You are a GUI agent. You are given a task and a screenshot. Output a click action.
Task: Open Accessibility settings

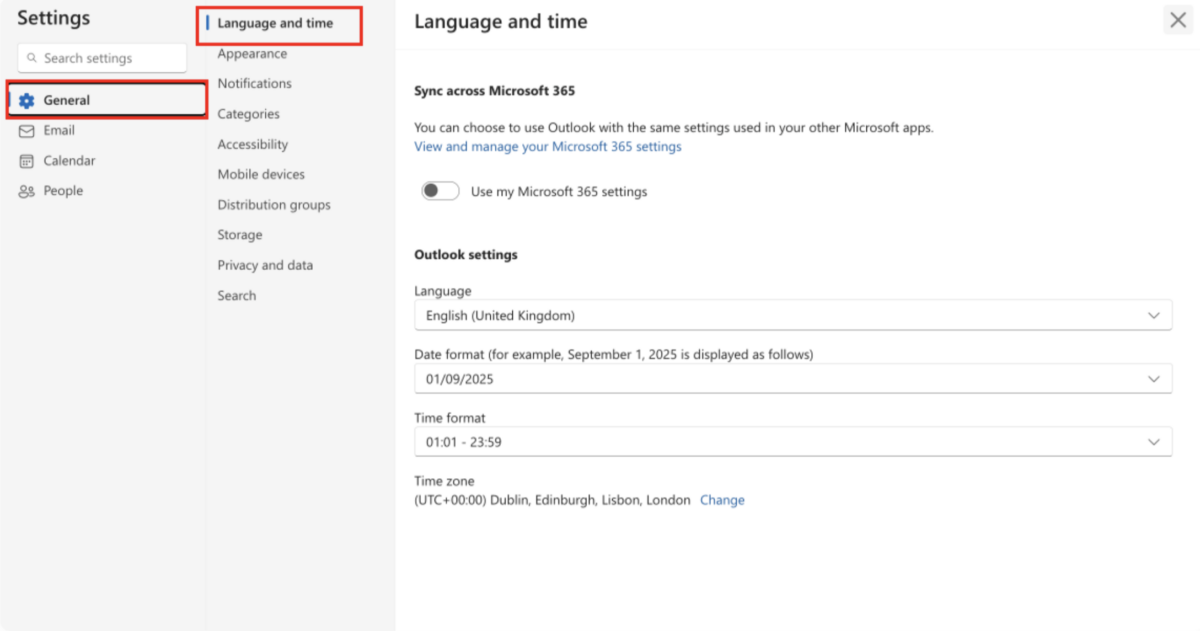click(x=252, y=144)
